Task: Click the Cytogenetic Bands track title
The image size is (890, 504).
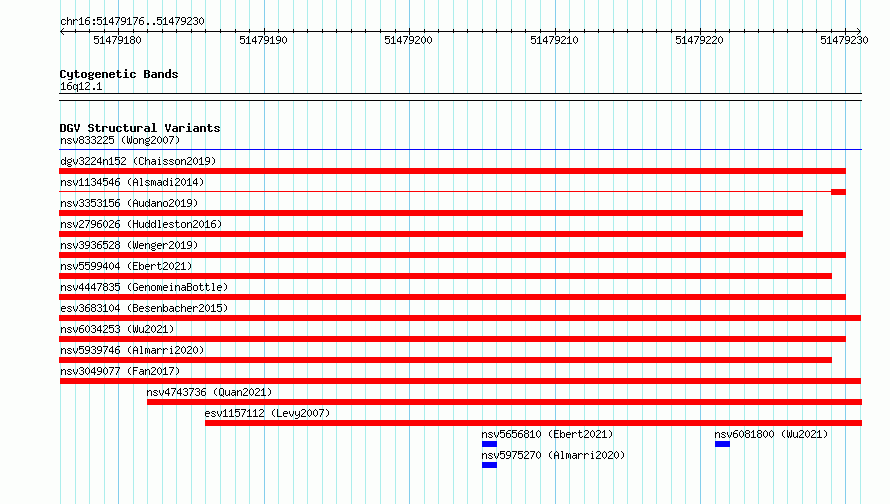Action: 119,74
